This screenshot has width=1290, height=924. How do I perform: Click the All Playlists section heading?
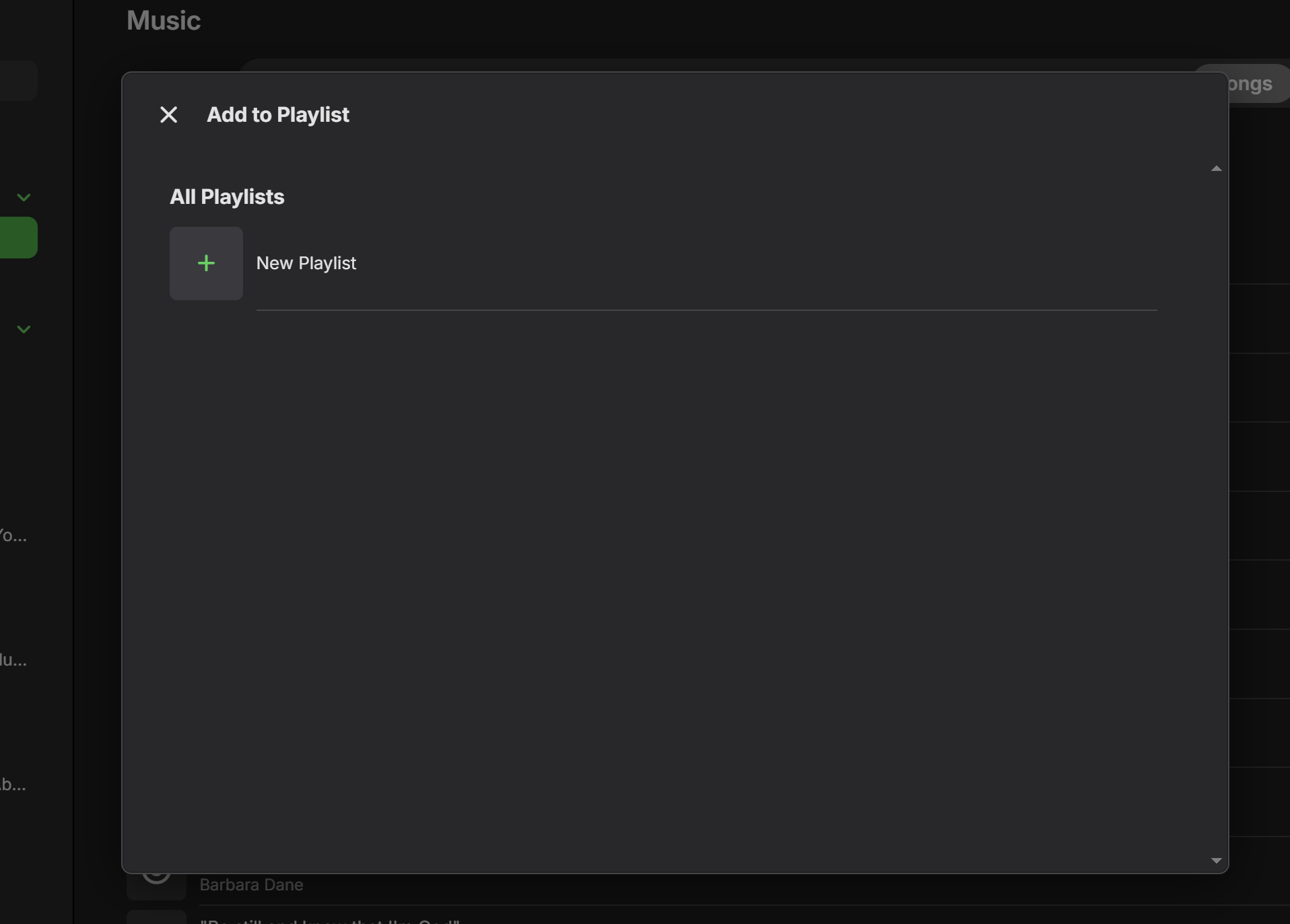[x=227, y=197]
